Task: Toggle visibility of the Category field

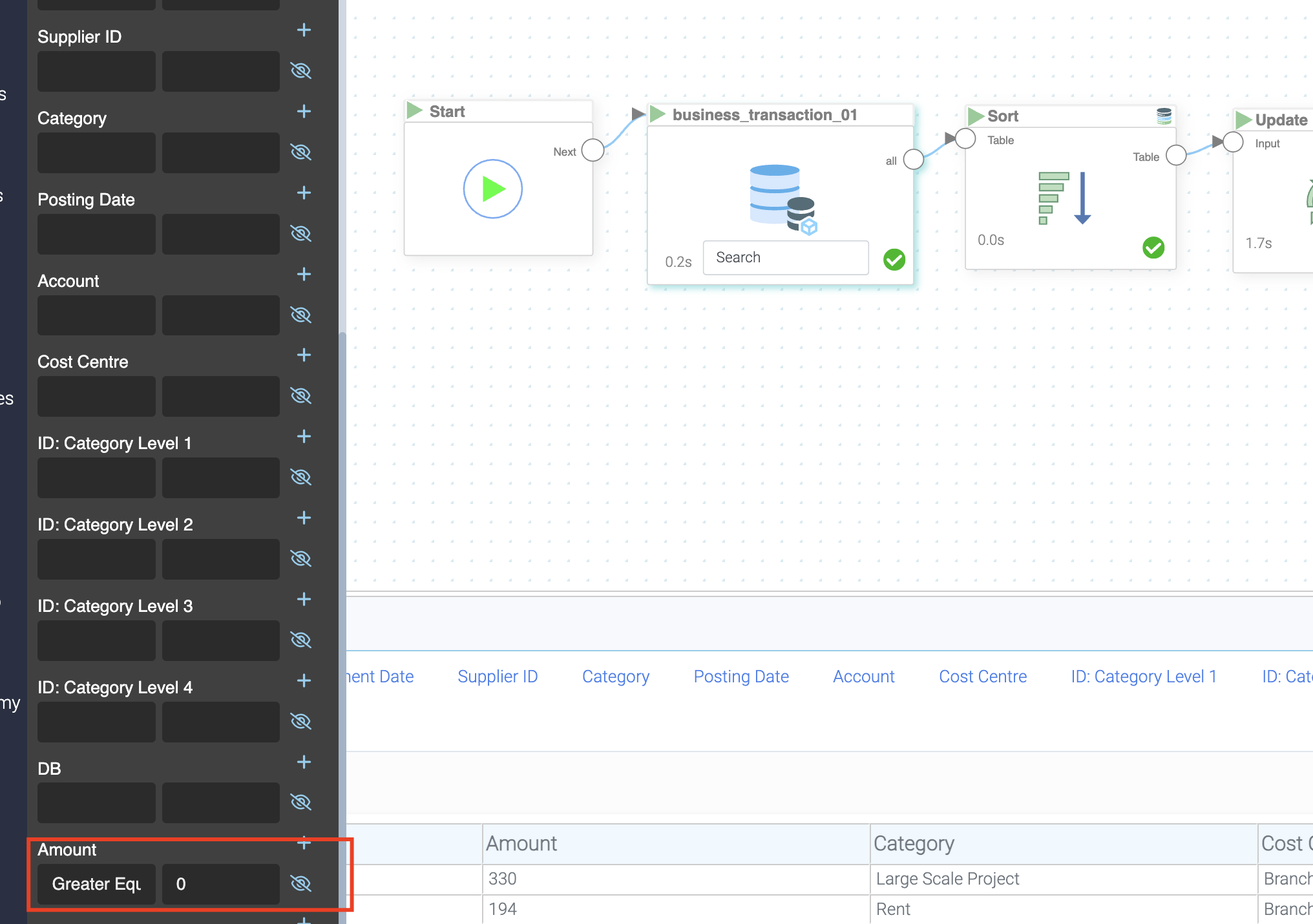Action: pos(301,152)
